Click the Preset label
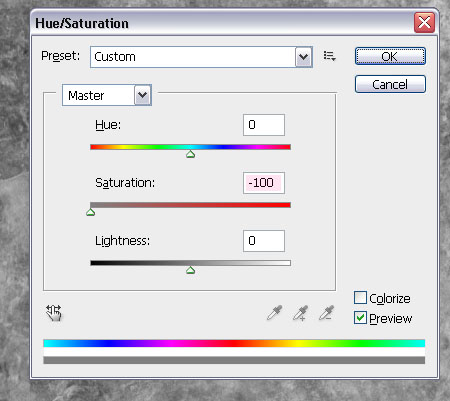Screen dimensions: 450x401 click(61, 56)
